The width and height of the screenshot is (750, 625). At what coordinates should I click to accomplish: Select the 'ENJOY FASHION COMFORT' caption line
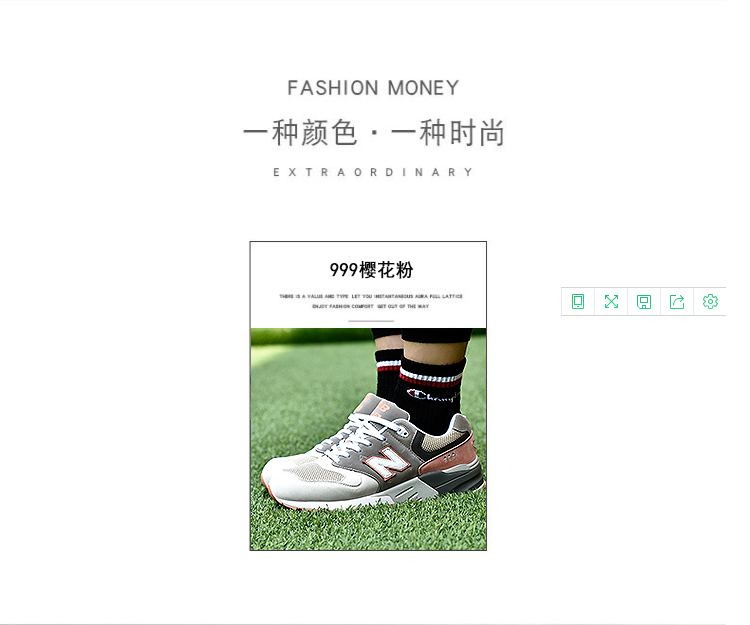tap(371, 307)
